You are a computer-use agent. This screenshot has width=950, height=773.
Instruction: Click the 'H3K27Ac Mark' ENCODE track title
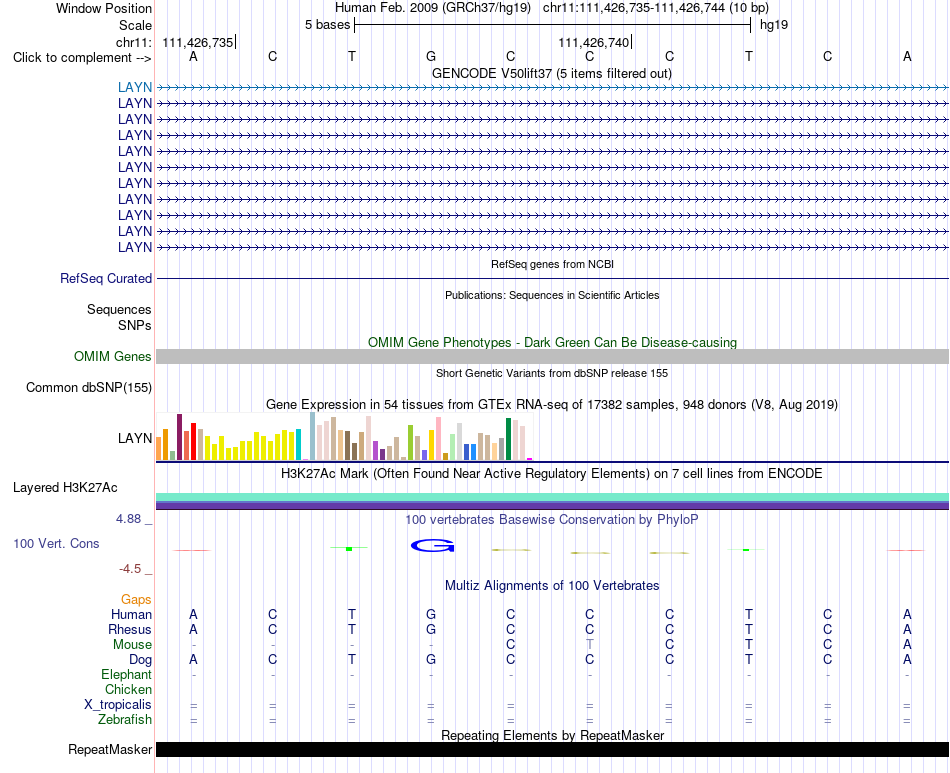coord(552,473)
